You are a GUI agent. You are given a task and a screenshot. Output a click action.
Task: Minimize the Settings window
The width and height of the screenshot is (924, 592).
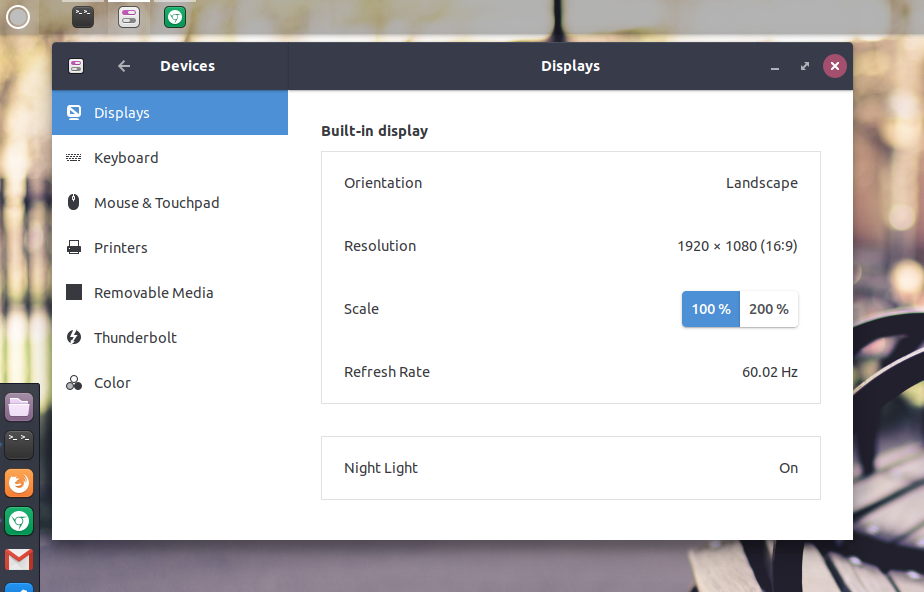[775, 67]
